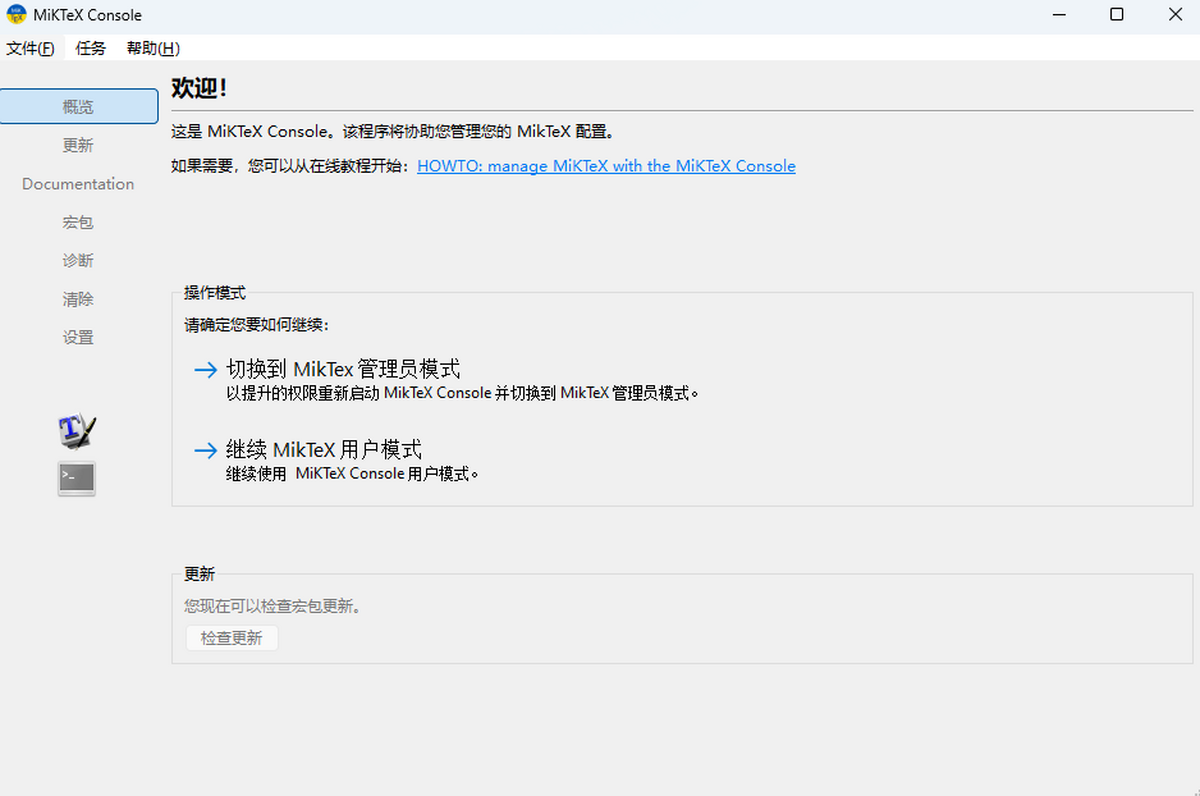Open the 诊断 diagnostics page

click(x=78, y=260)
